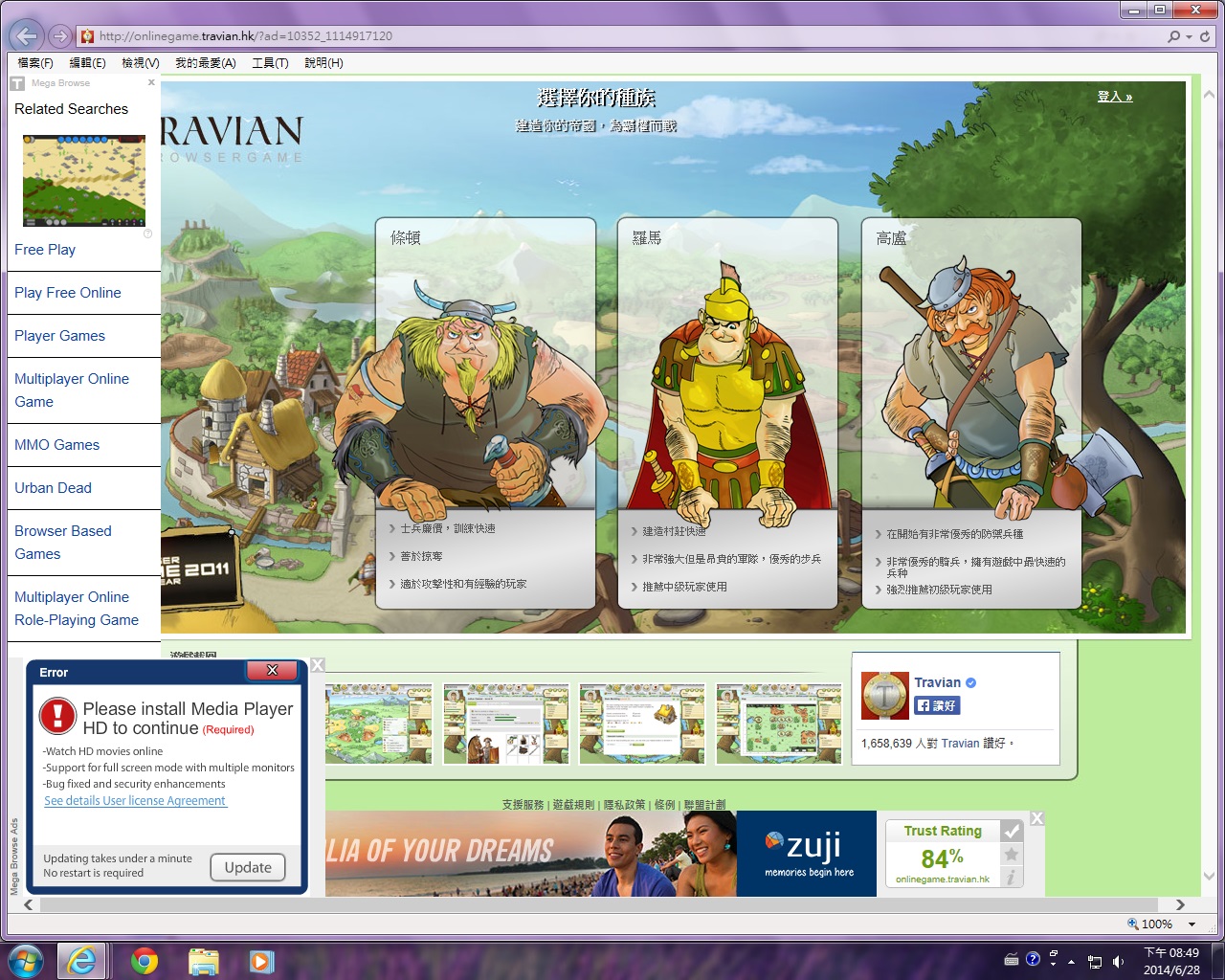Select the 高盧 Gaul tribe card
This screenshot has height=980, width=1225.
971,412
